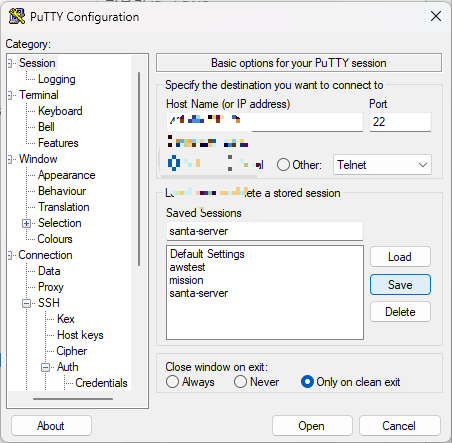Screen dimensions: 452x443
Task: Click the Load button
Action: point(400,257)
